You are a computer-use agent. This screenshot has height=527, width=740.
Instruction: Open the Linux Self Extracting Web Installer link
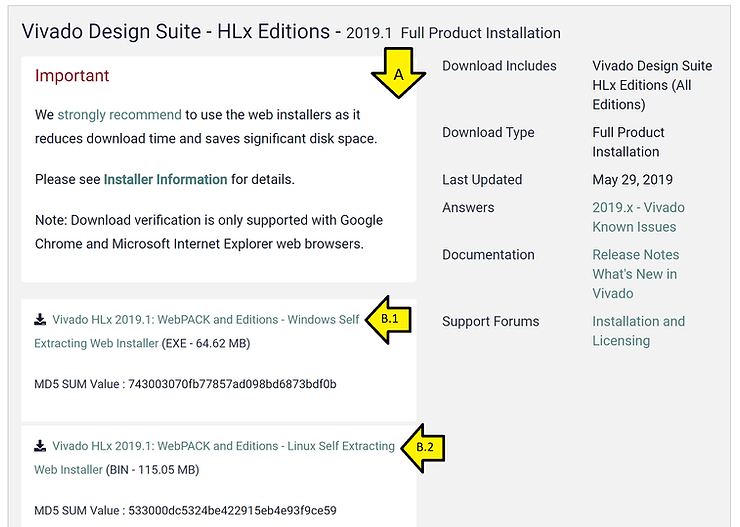(214, 458)
